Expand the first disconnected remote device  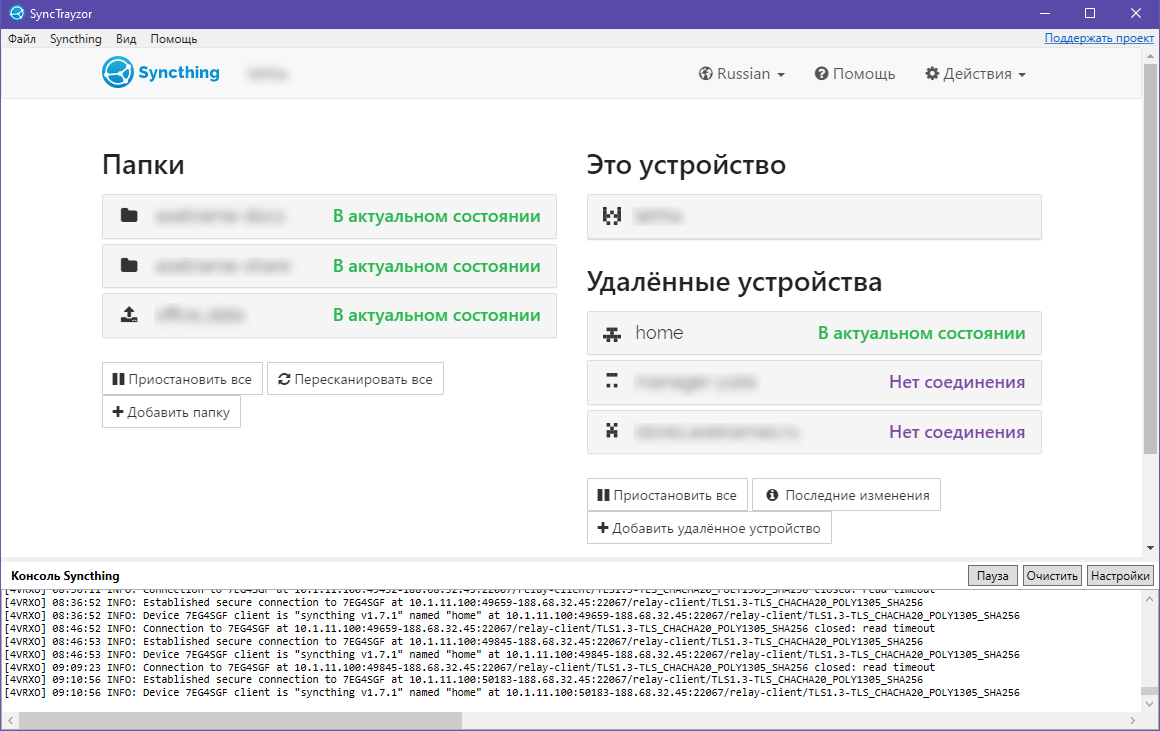[x=814, y=383]
